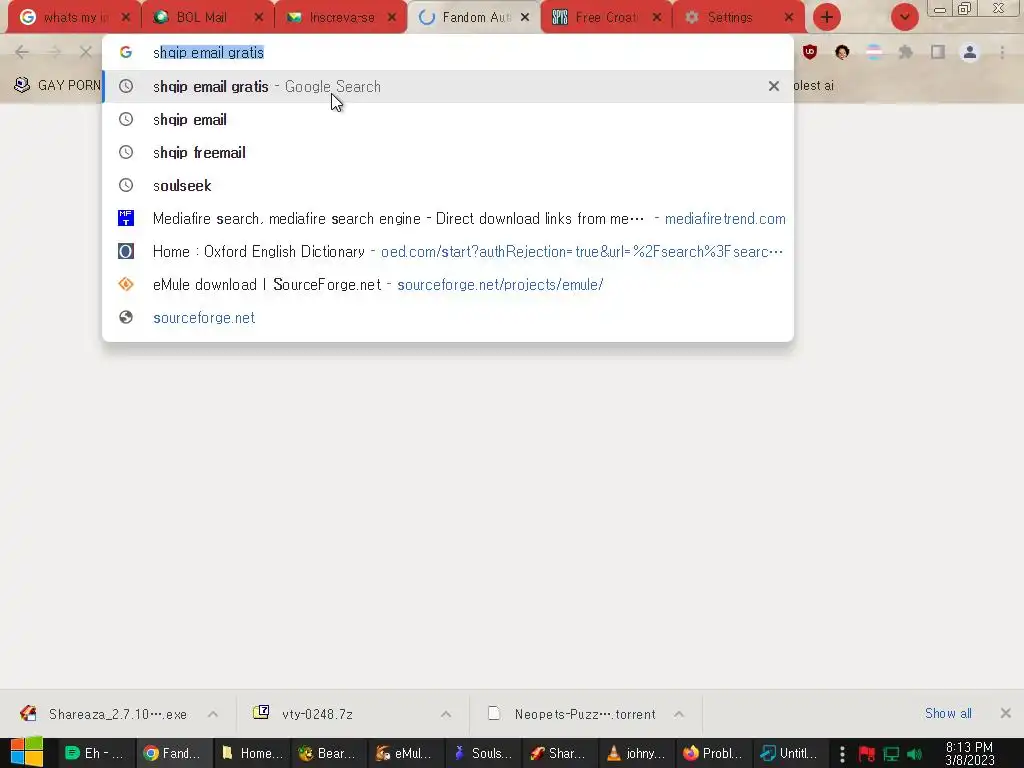This screenshot has height=768, width=1024.
Task: Click the uBlock Origin extension icon
Action: (x=810, y=52)
